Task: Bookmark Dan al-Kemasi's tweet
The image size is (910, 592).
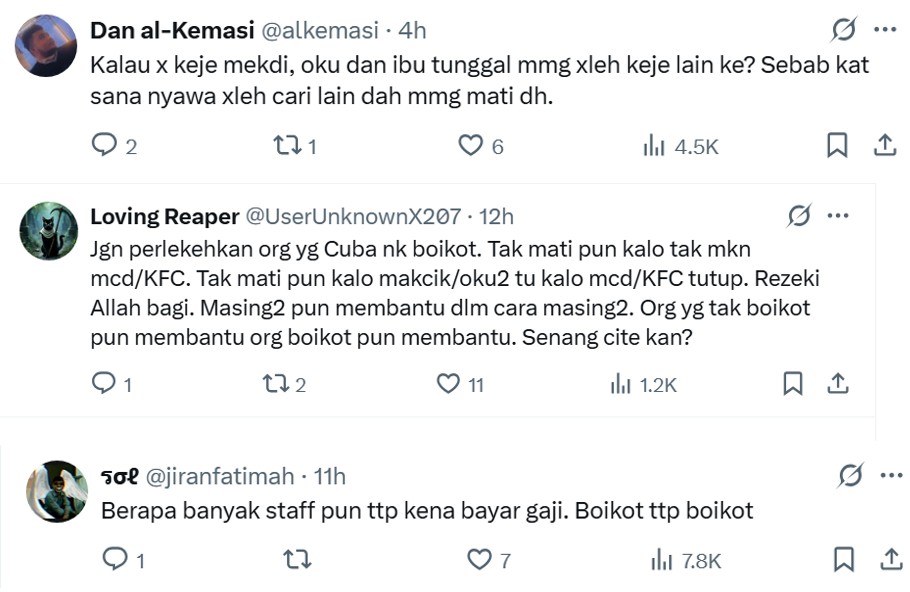Action: (837, 146)
